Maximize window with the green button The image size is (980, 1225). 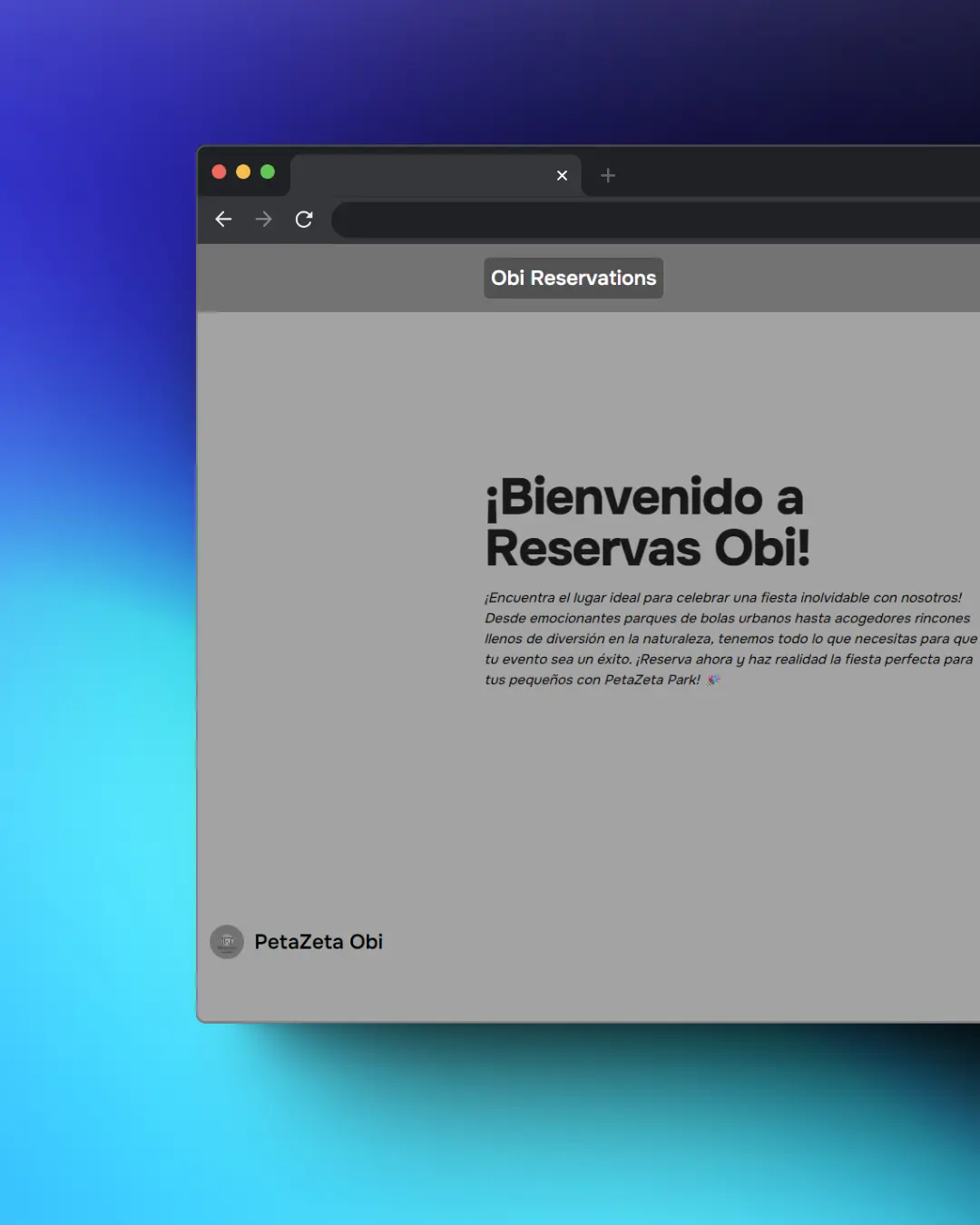[x=268, y=171]
